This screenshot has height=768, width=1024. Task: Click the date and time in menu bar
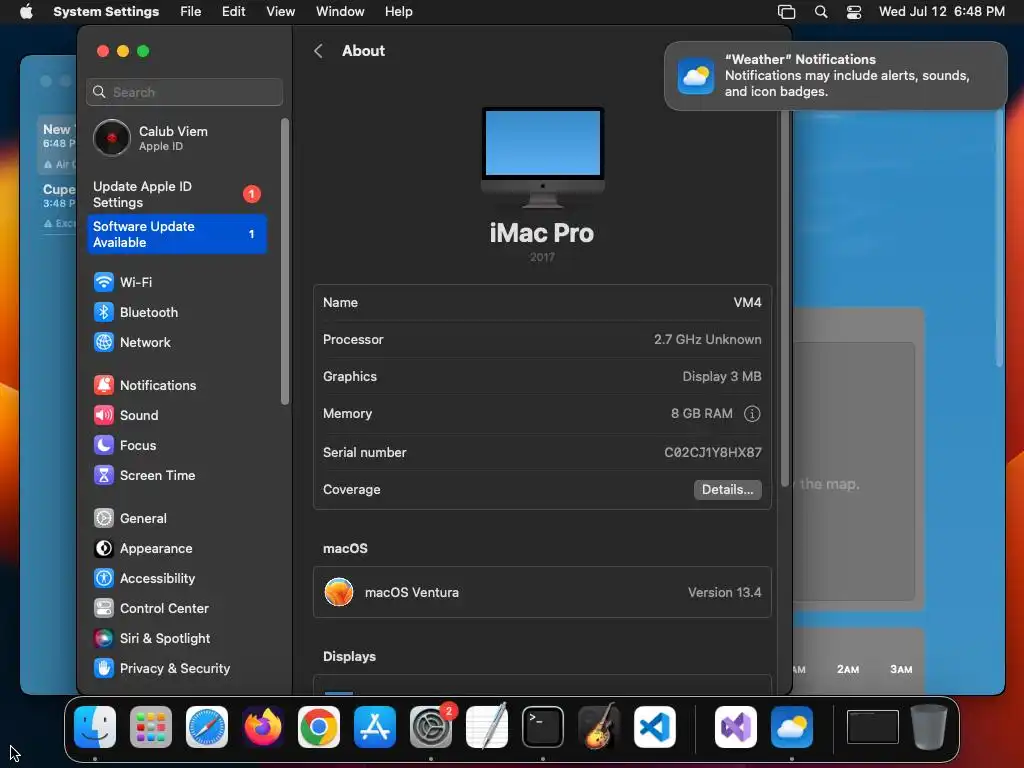pyautogui.click(x=941, y=12)
